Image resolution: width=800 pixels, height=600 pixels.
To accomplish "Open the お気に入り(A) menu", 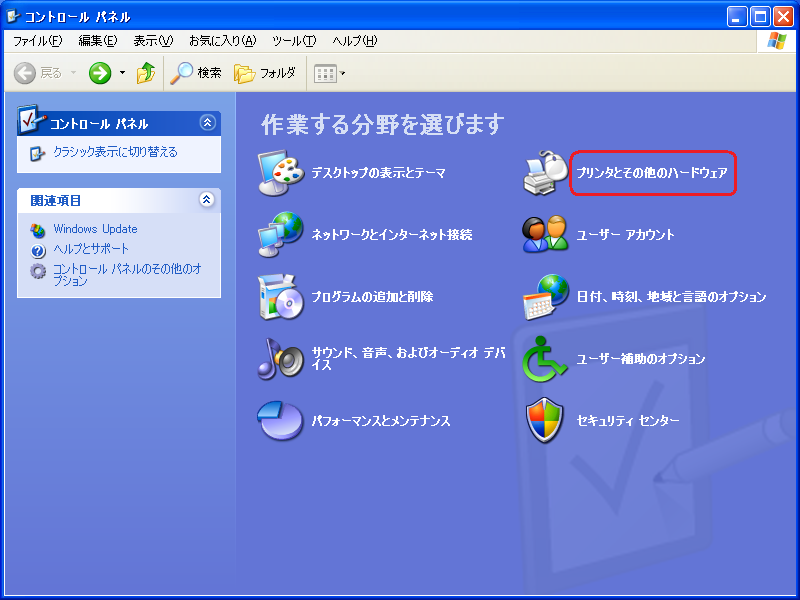I will (222, 41).
